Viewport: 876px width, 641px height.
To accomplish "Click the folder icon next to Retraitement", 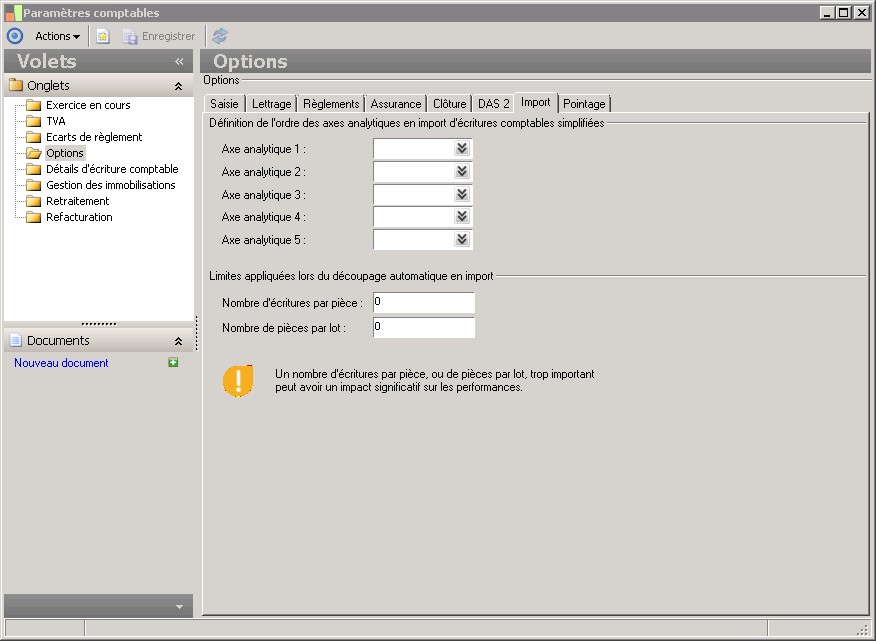I will (x=34, y=201).
